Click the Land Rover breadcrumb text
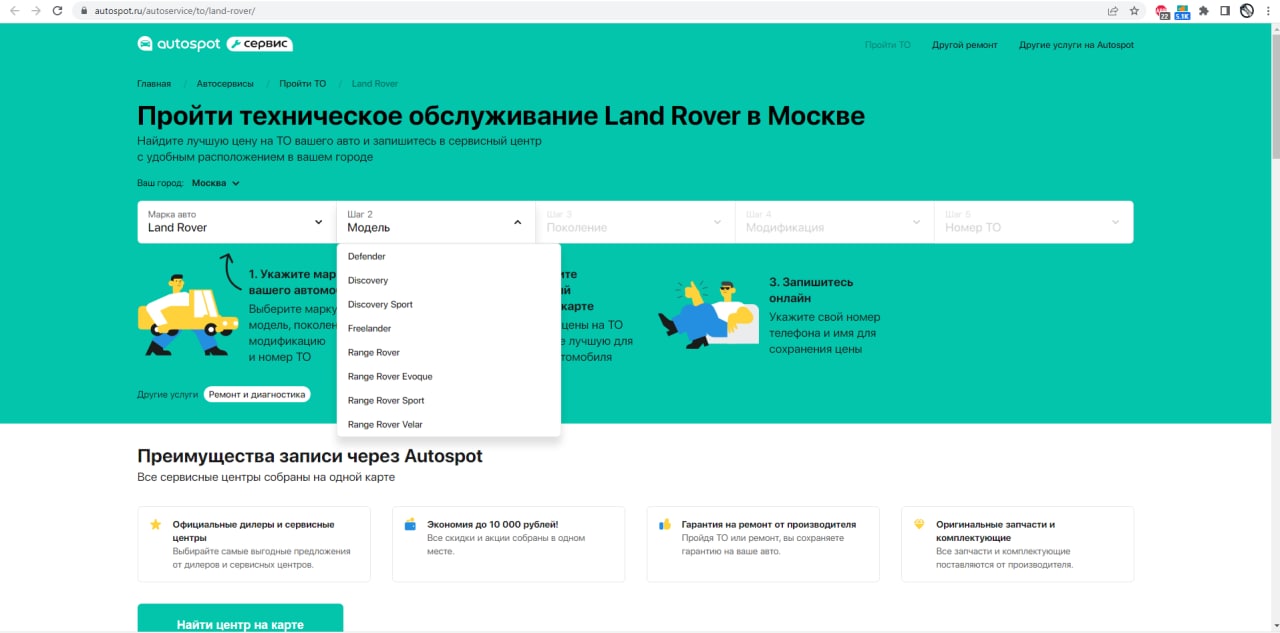 point(375,83)
